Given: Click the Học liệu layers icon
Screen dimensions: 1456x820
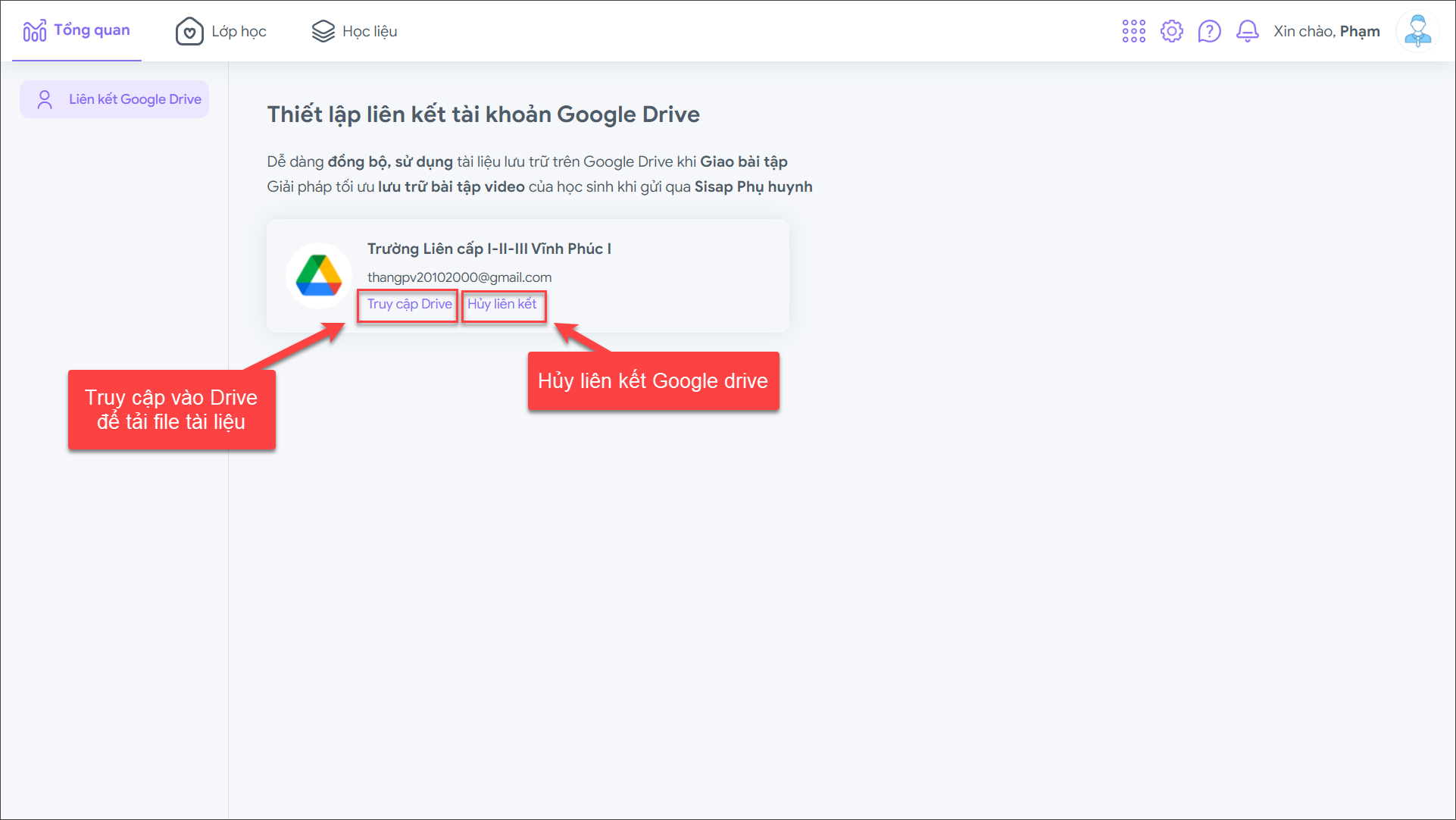Looking at the screenshot, I should point(323,31).
